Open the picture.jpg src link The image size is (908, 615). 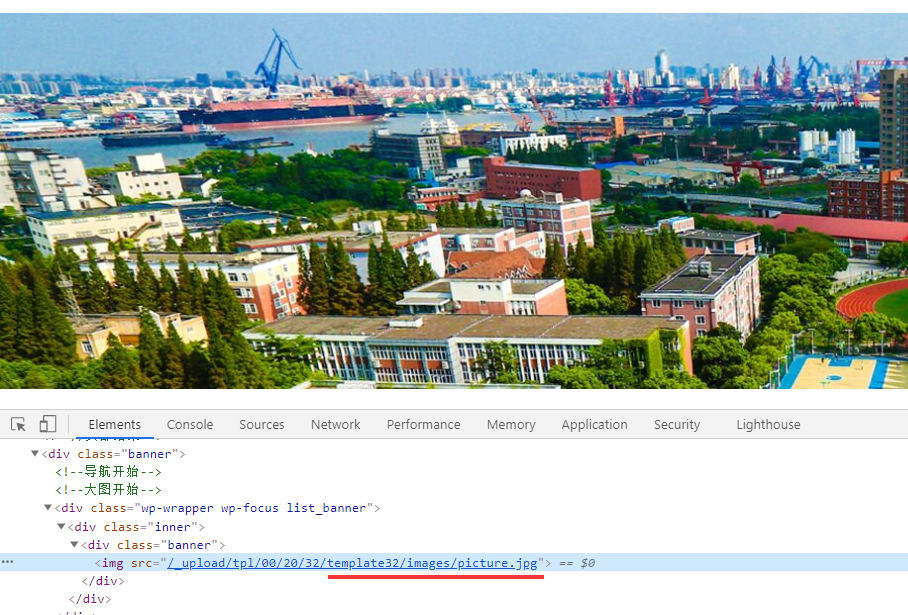pos(352,563)
